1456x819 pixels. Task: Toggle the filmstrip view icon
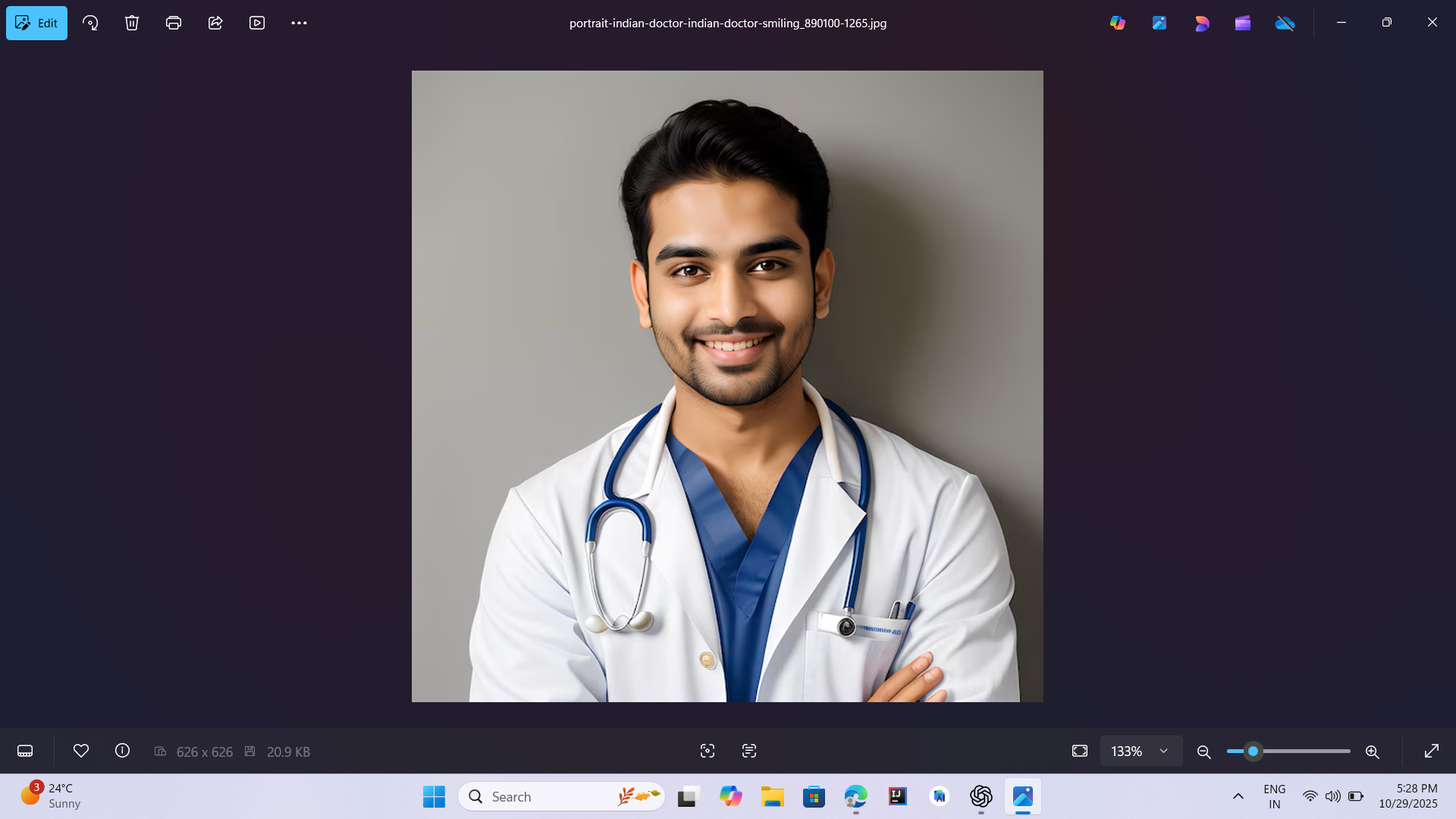click(x=25, y=751)
